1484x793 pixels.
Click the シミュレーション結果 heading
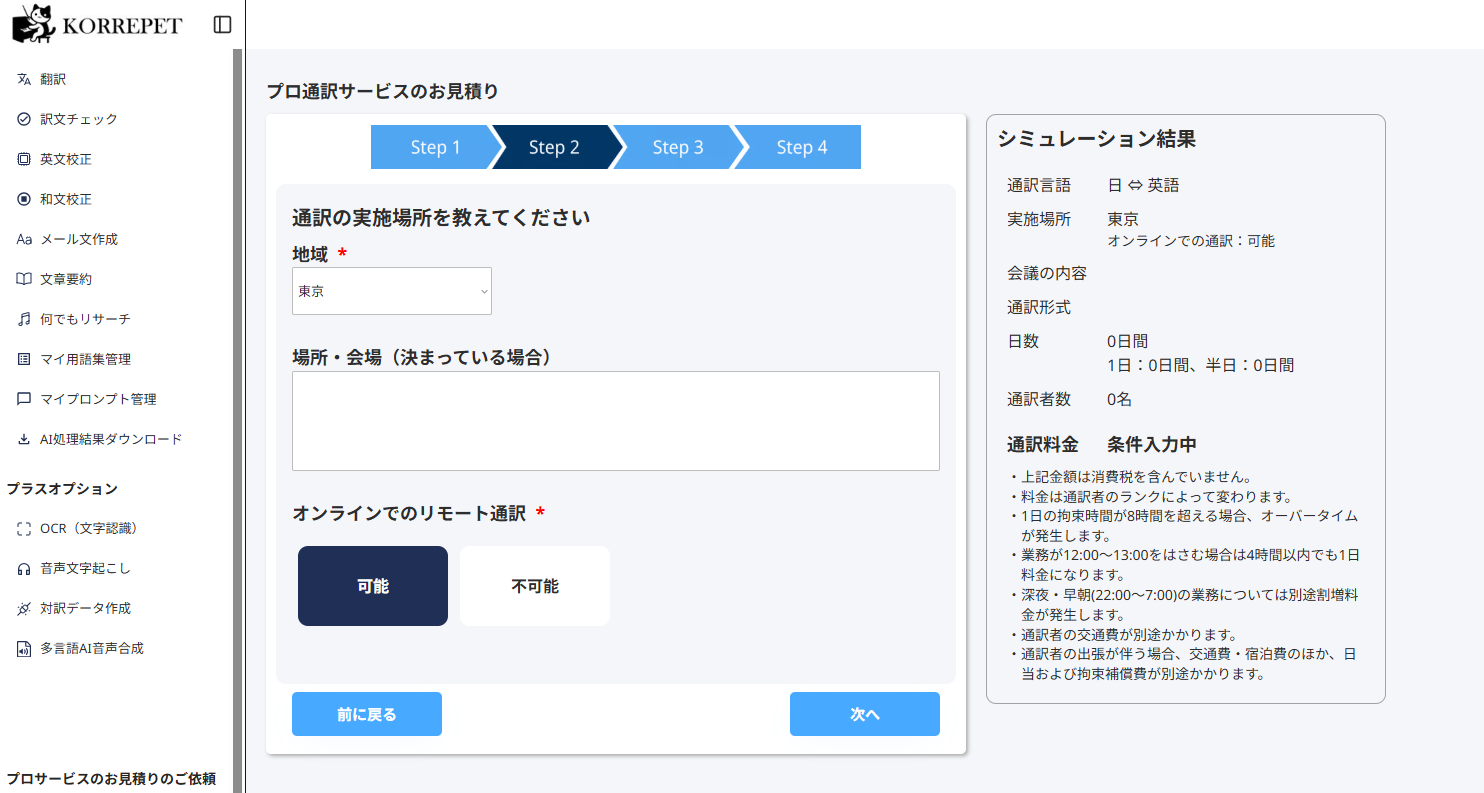[x=1096, y=139]
